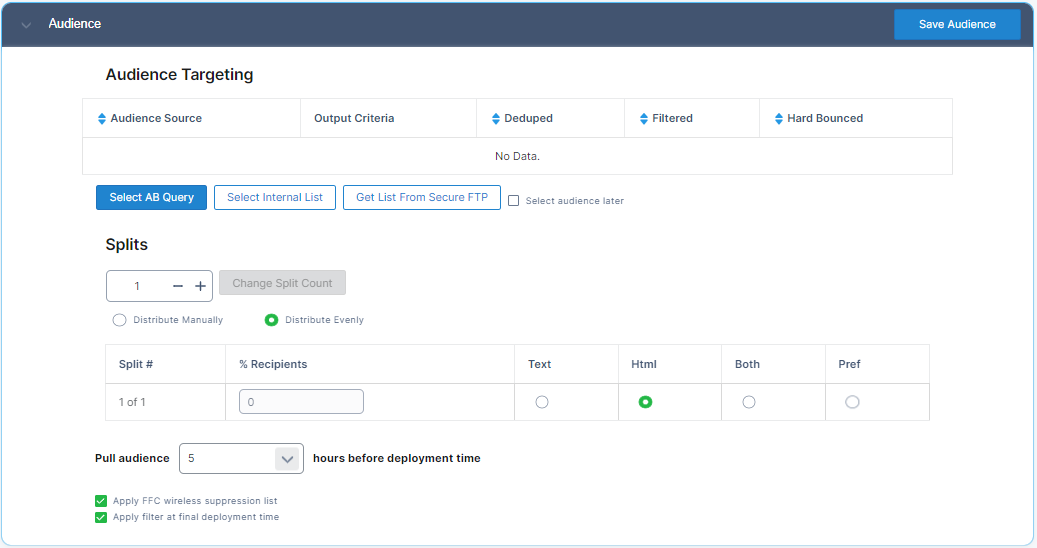Click the Select AB Query button

click(151, 197)
